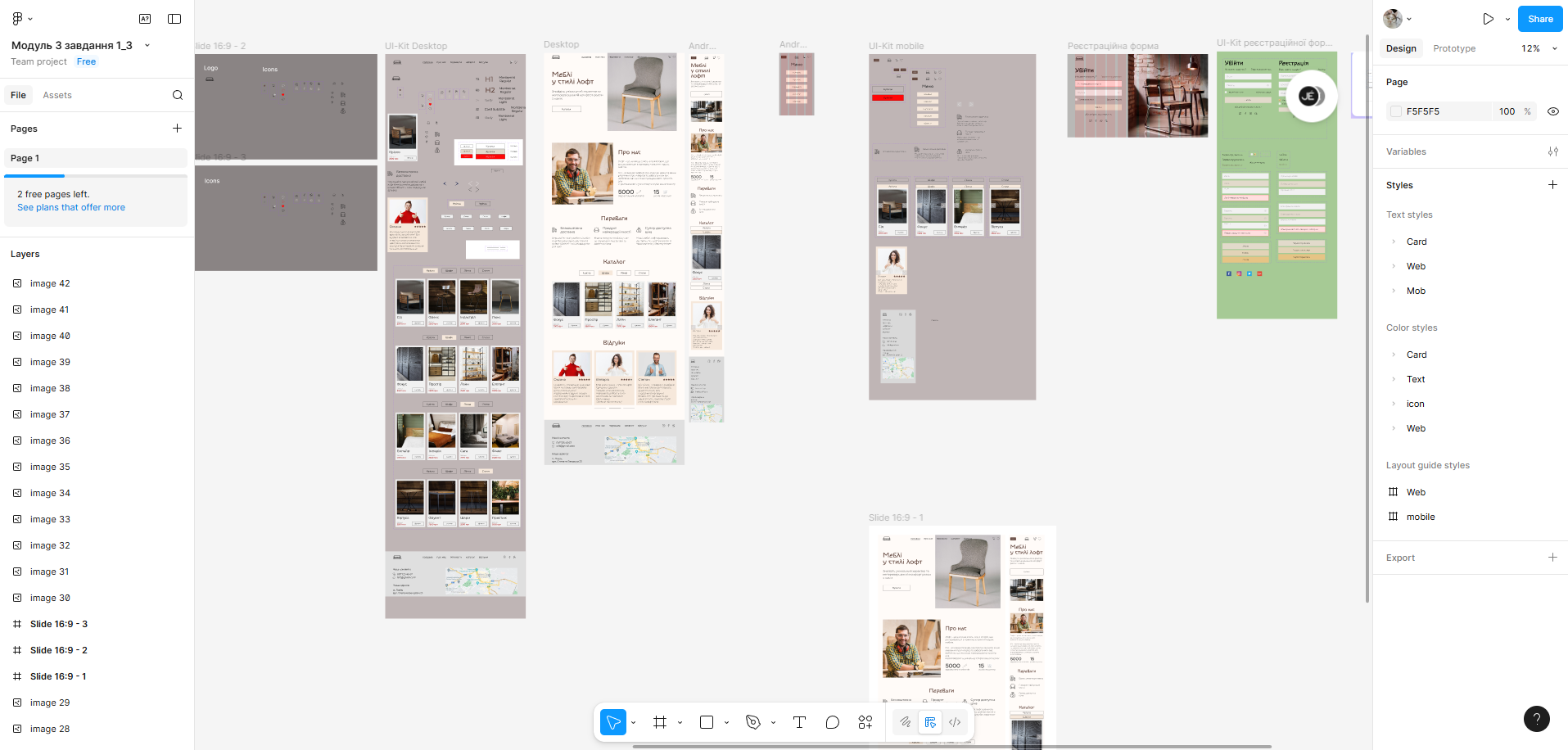This screenshot has height=750, width=1568.
Task: Open the Actions components tool
Action: [865, 722]
